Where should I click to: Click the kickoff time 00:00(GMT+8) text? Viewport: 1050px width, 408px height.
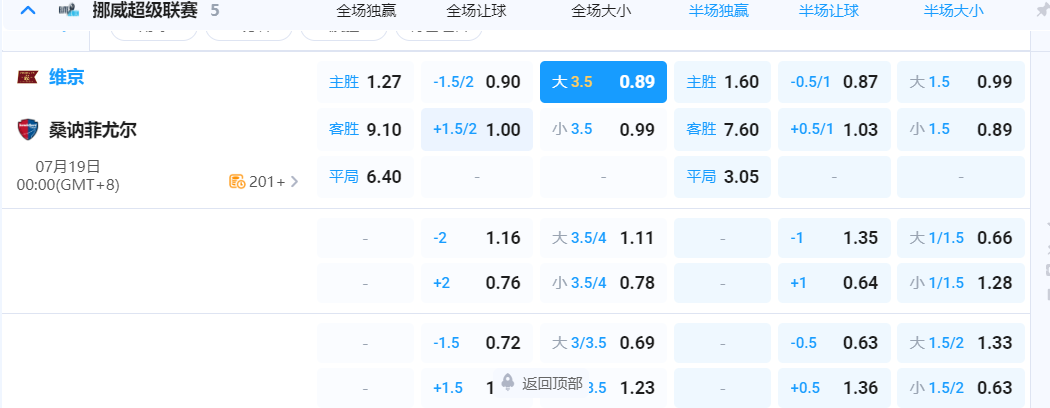click(x=68, y=184)
